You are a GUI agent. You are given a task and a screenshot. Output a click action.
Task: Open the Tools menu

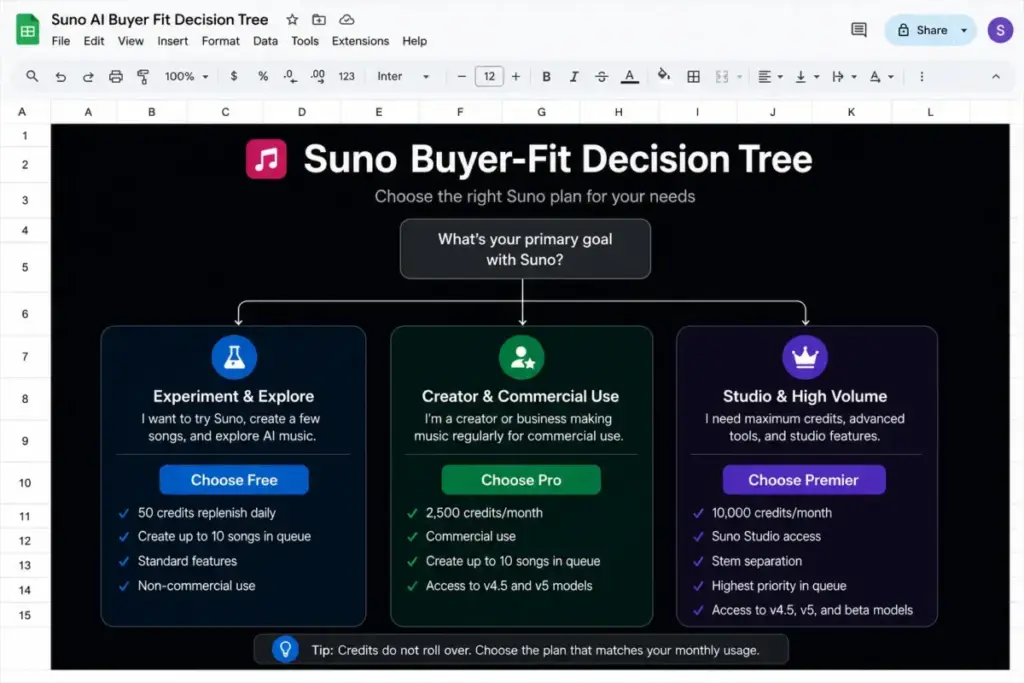[x=304, y=41]
